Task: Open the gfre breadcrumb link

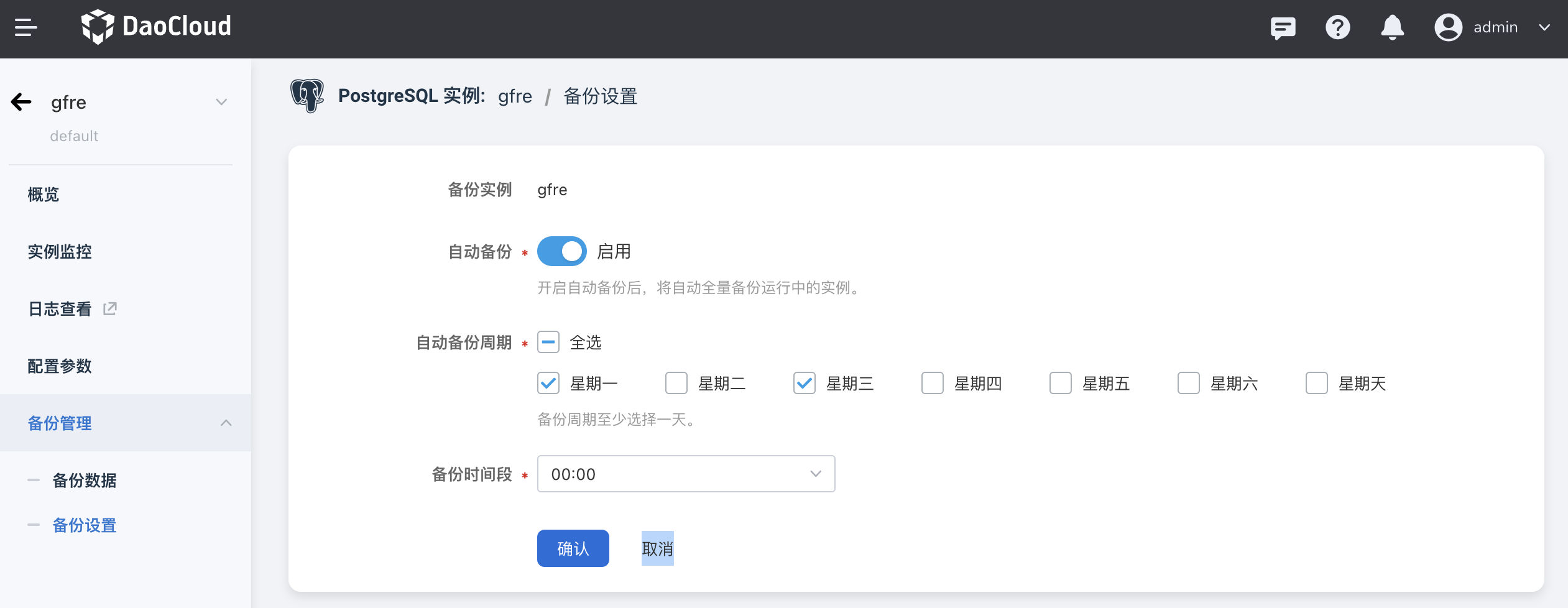Action: 515,96
